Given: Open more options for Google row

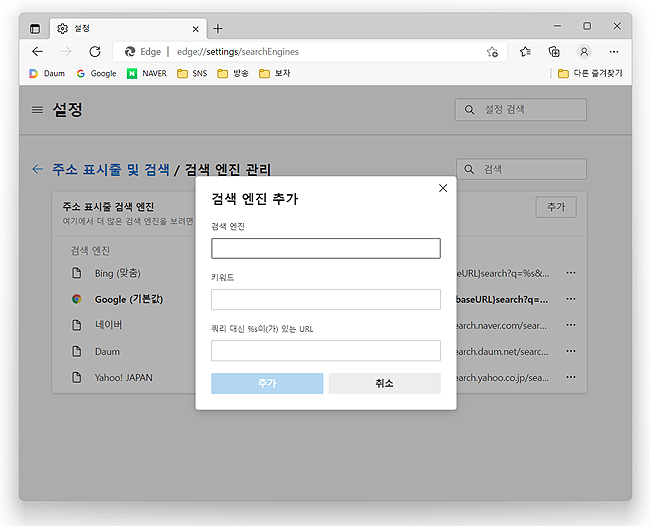Looking at the screenshot, I should 571,299.
